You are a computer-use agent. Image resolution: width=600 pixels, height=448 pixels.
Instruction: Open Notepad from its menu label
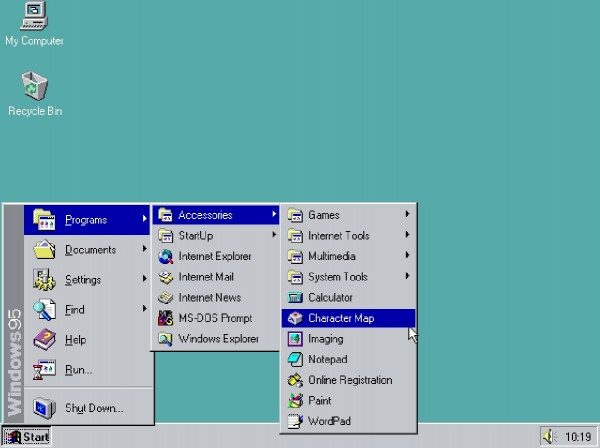[328, 360]
